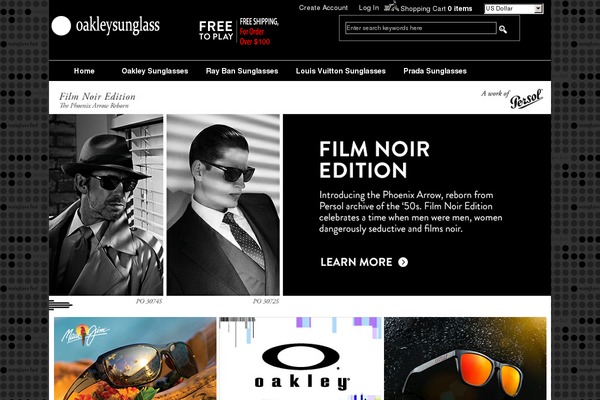
Task: Go to Home menu item
Action: coord(84,71)
